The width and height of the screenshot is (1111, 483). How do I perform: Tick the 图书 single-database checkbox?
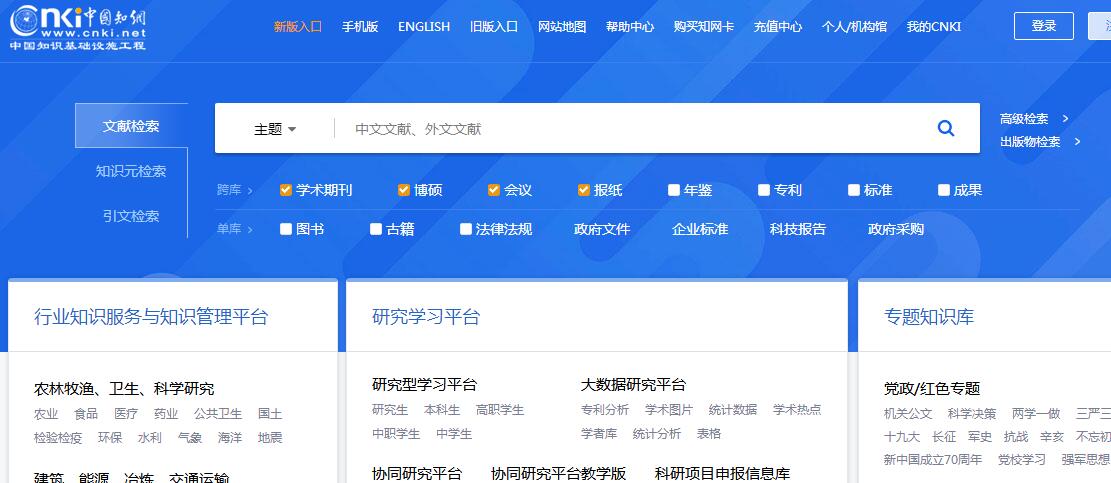click(x=286, y=229)
